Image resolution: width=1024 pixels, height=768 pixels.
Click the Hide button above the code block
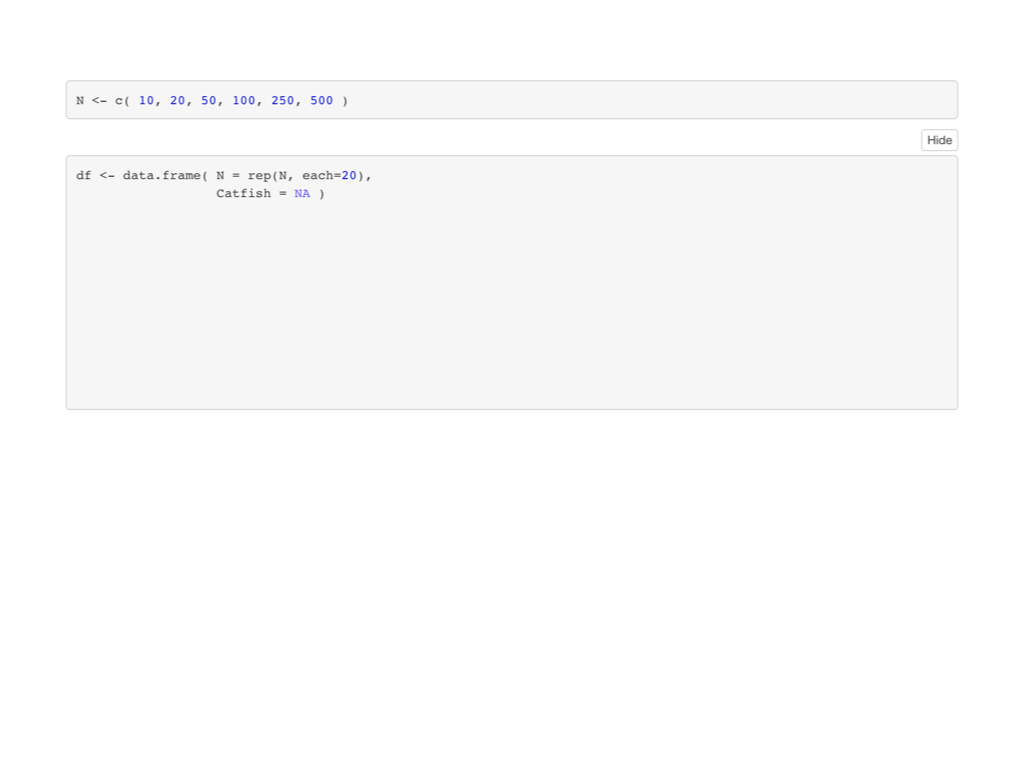[x=939, y=140]
